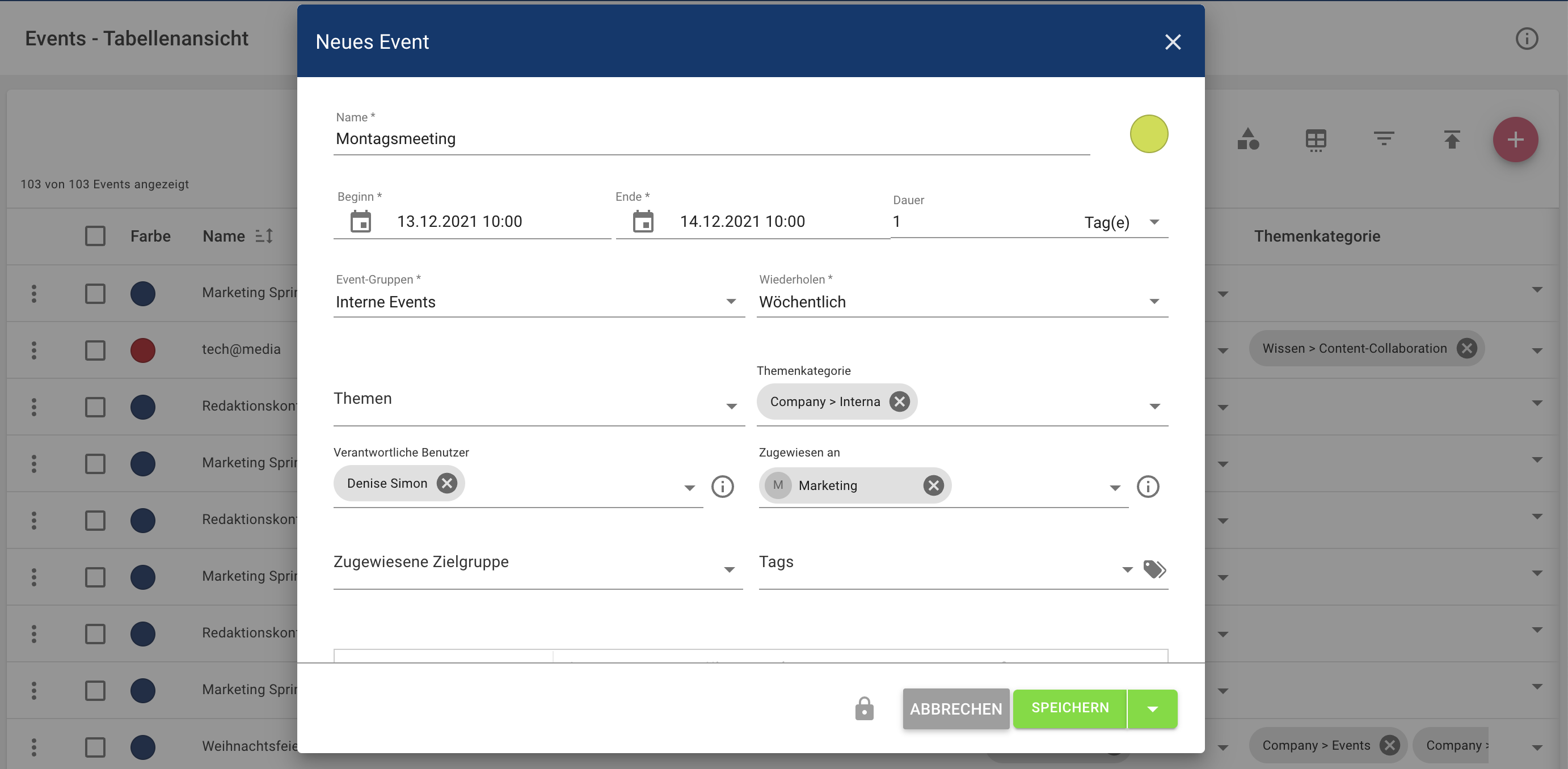Open the Ende calendar date picker

643,221
